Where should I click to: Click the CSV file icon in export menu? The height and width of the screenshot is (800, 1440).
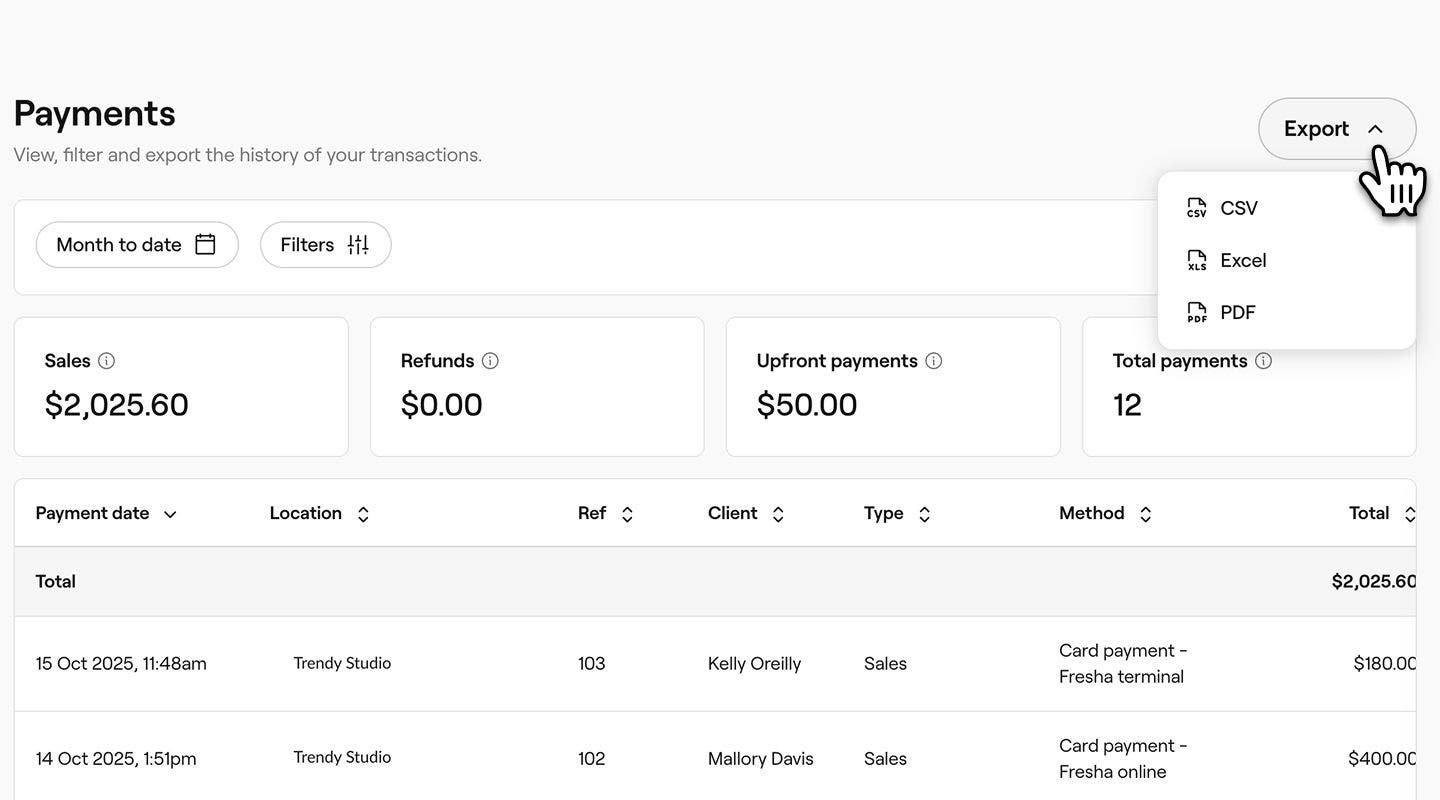1196,208
